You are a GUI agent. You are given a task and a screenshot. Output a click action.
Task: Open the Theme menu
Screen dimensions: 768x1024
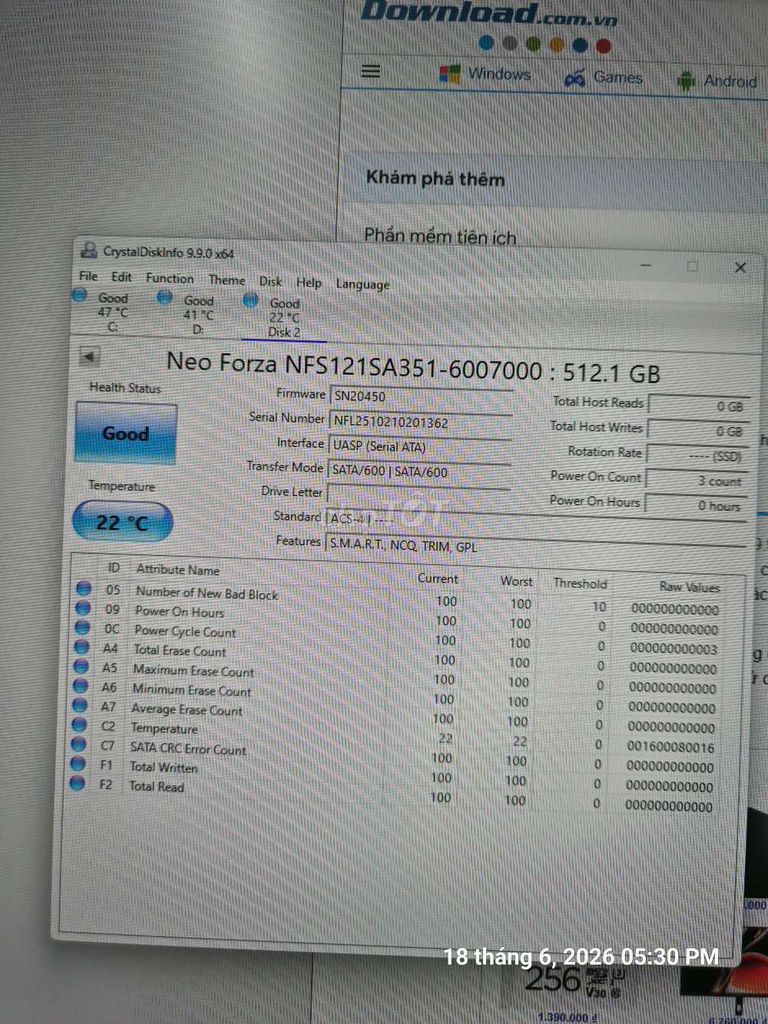pyautogui.click(x=227, y=280)
